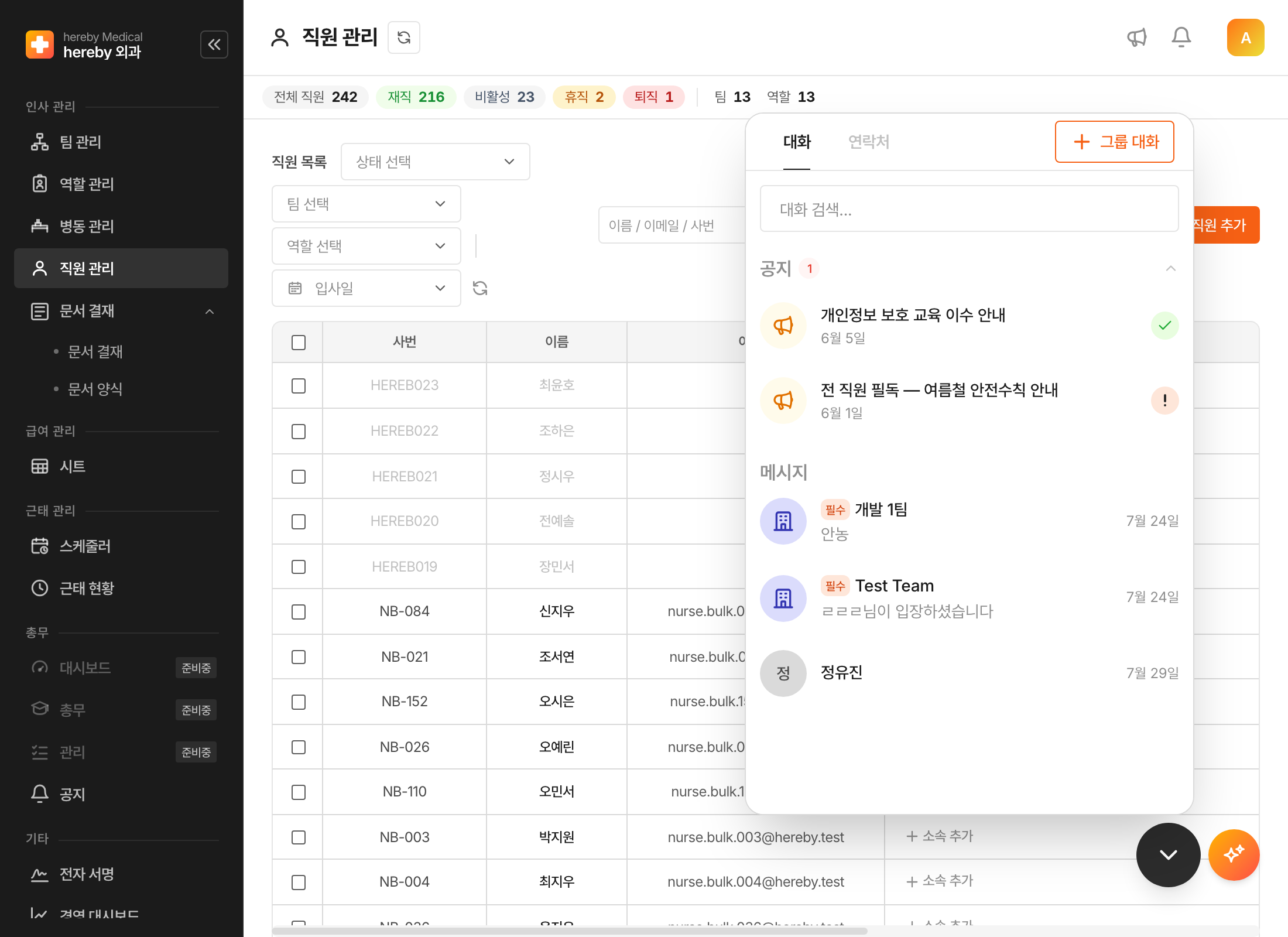Go to 팀 관리 in sidebar

121,142
